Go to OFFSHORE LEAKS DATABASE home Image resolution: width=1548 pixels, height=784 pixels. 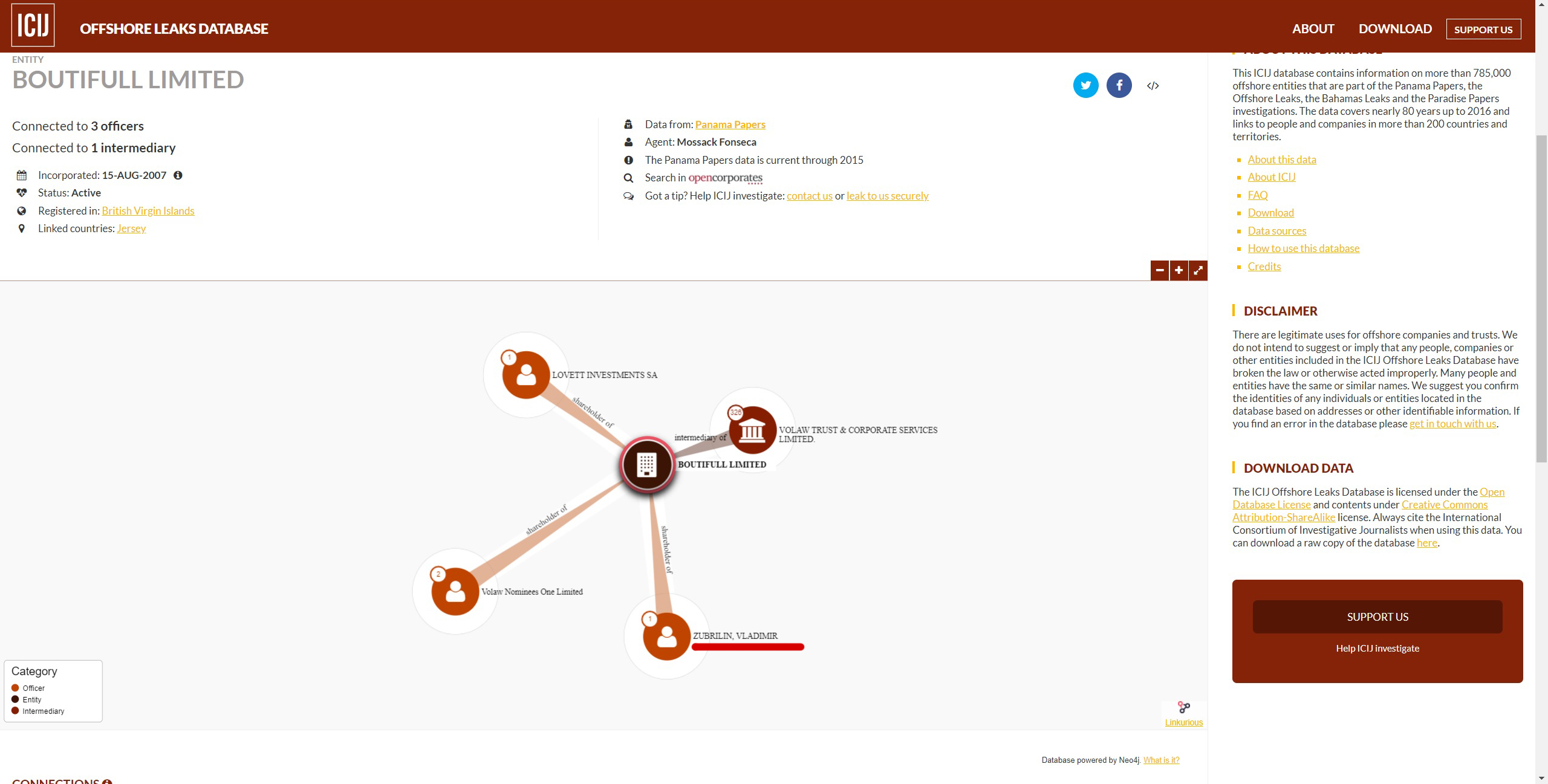[174, 29]
